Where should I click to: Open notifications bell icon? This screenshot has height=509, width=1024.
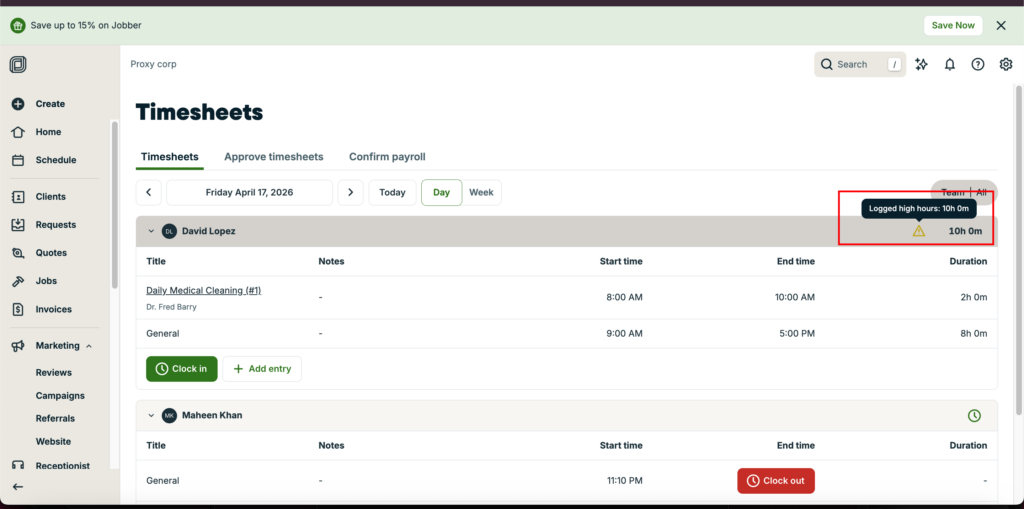pyautogui.click(x=950, y=64)
